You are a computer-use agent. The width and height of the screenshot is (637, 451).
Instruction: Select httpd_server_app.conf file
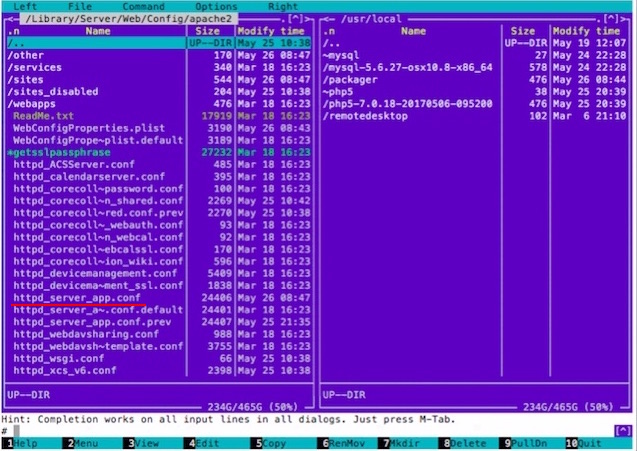(159, 298)
